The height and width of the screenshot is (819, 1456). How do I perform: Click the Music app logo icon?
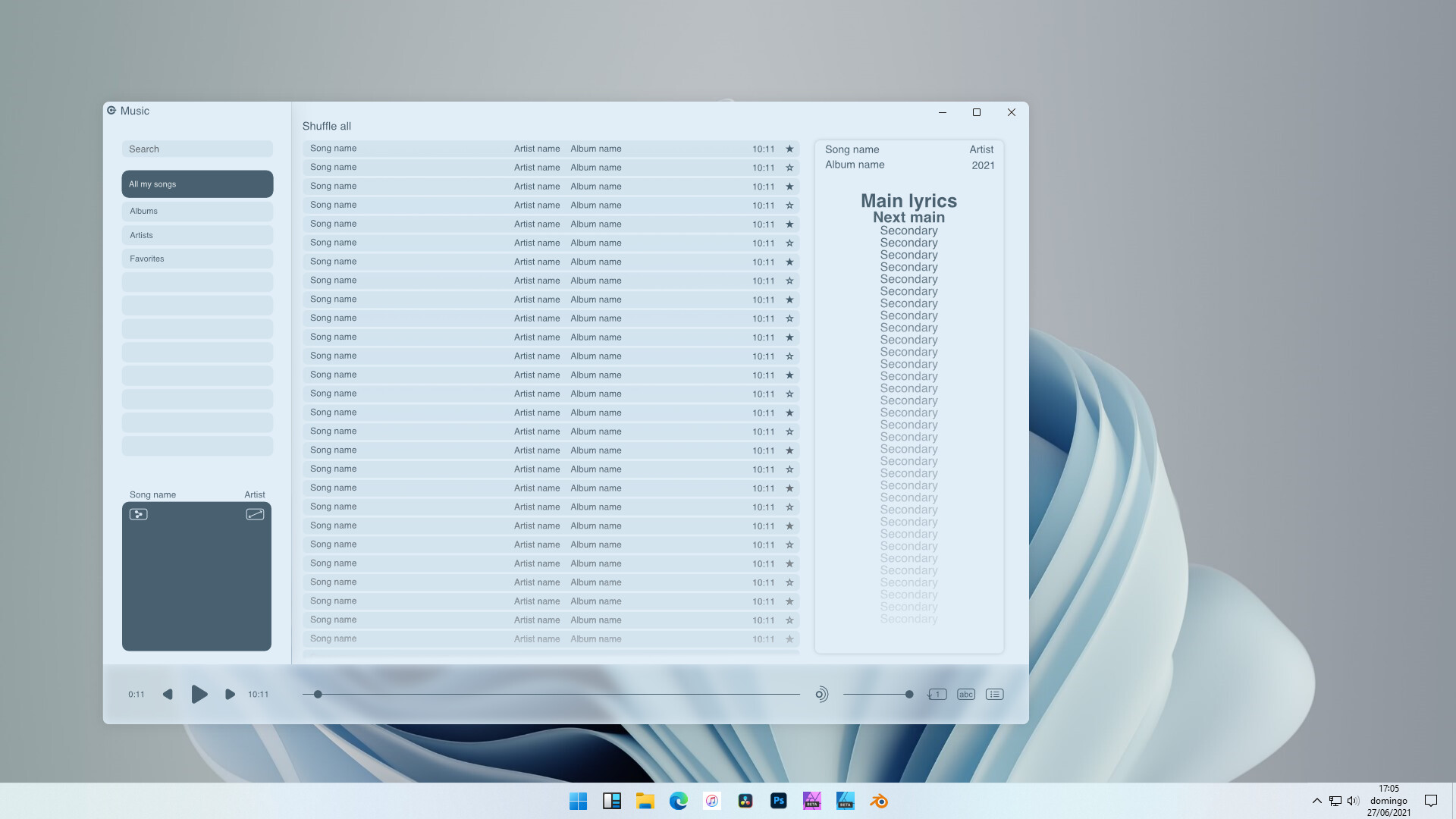tap(111, 110)
